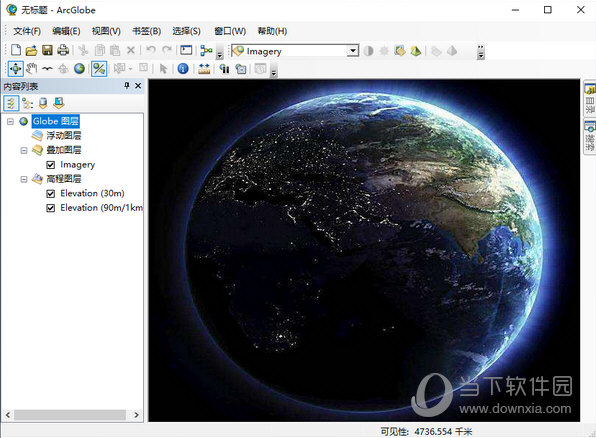Viewport: 596px width, 438px height.
Task: Open the Python window icon
Action: (186, 50)
